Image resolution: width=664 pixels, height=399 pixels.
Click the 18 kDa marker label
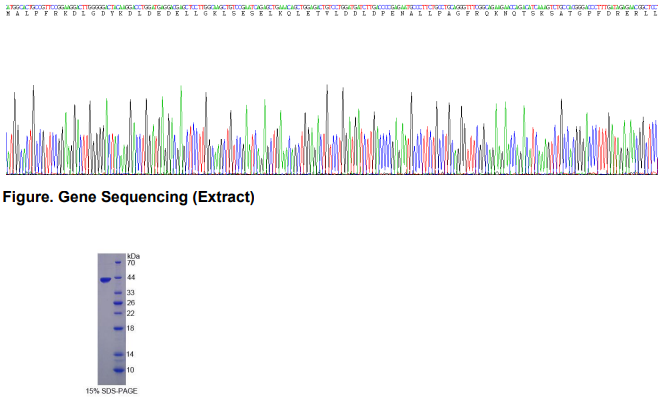(x=130, y=328)
